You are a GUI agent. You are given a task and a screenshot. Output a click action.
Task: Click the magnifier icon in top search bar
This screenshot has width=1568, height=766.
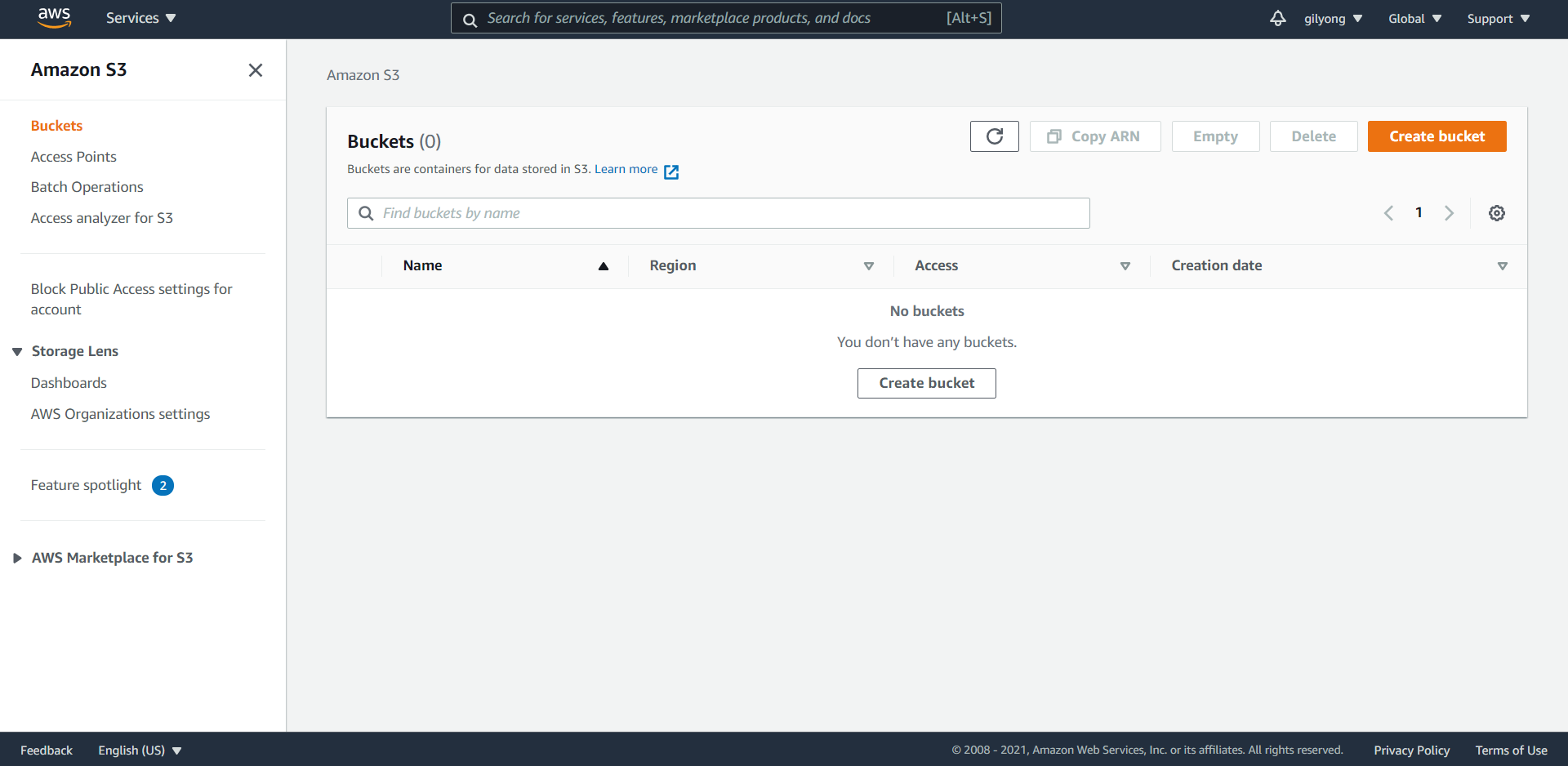(470, 20)
